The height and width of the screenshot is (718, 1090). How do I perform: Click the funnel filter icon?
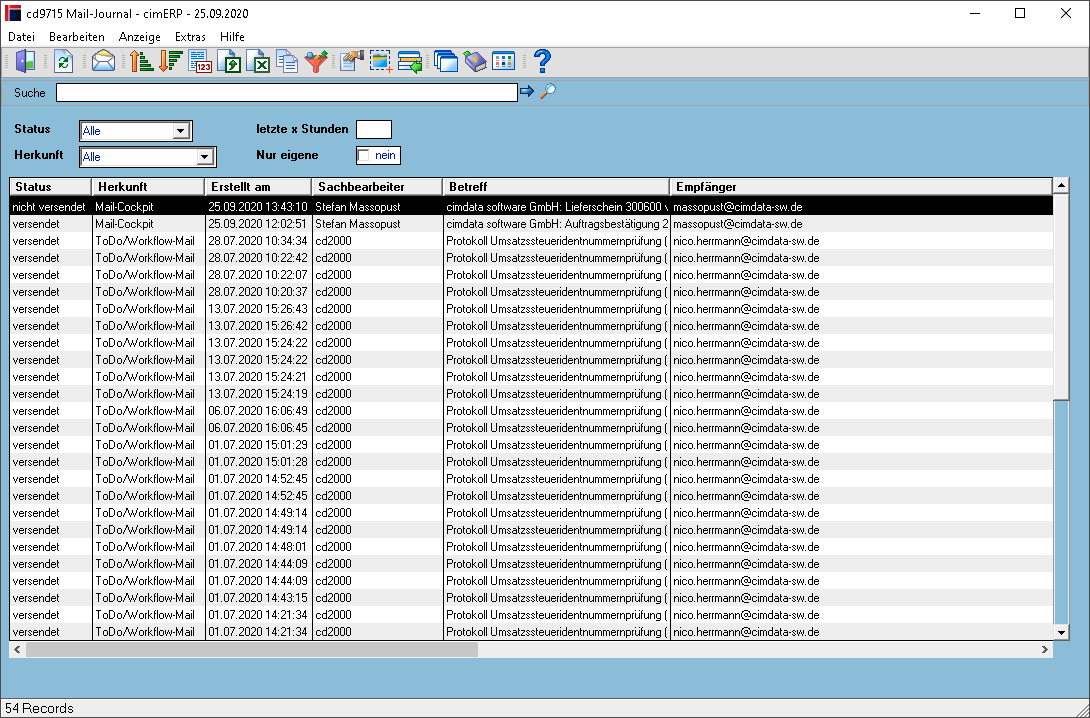click(x=316, y=62)
